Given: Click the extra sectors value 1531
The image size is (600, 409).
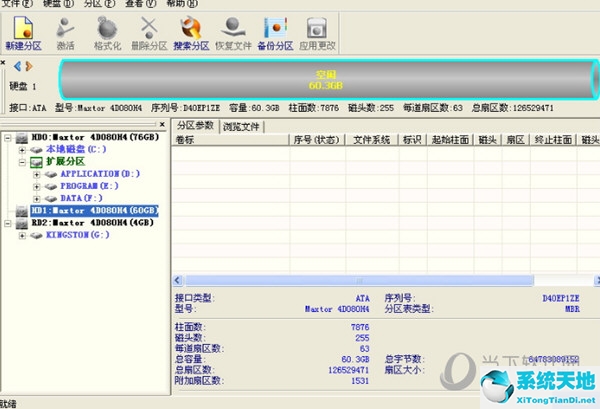Looking at the screenshot, I should (x=360, y=381).
